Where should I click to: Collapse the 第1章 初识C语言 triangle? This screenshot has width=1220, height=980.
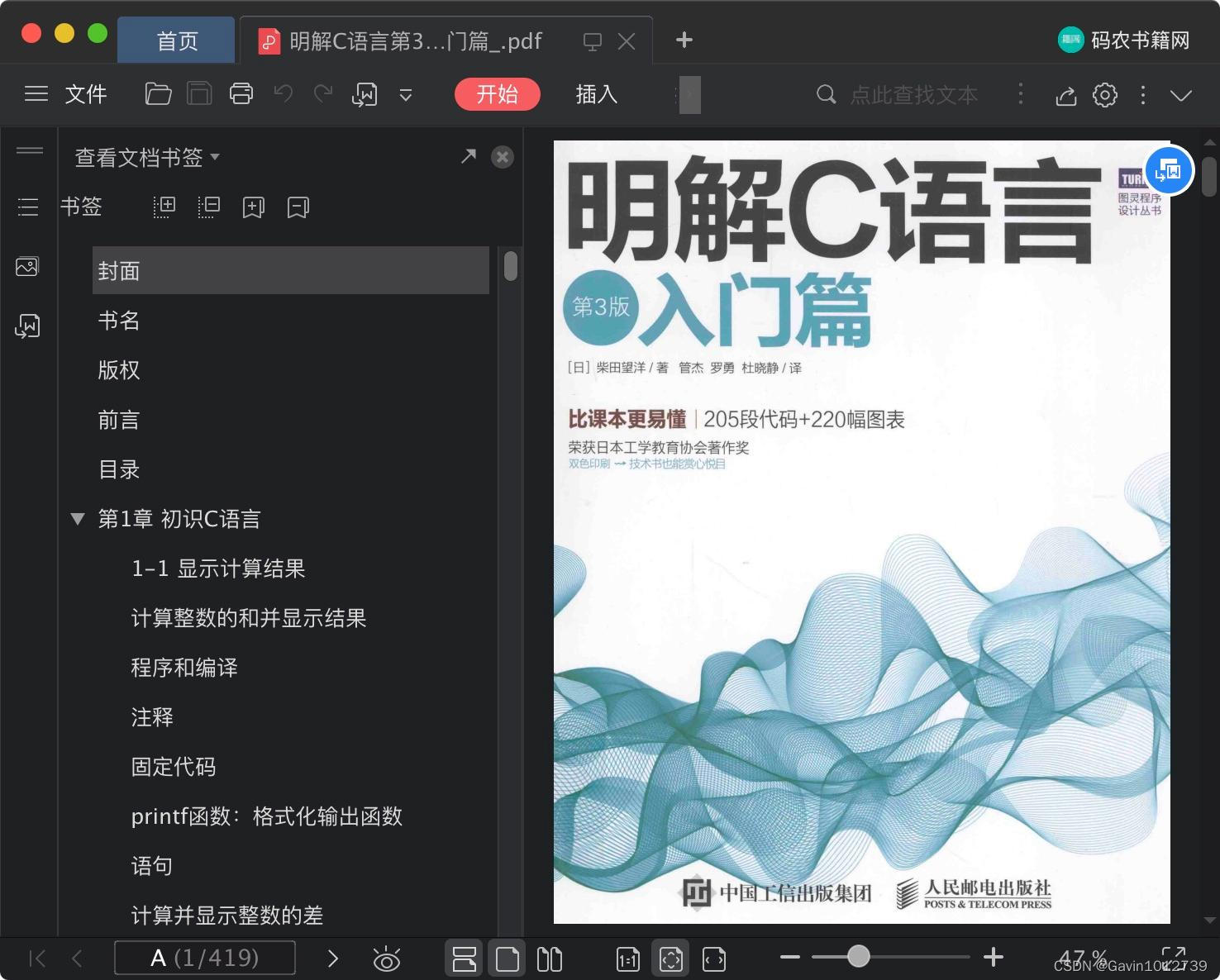[78, 519]
